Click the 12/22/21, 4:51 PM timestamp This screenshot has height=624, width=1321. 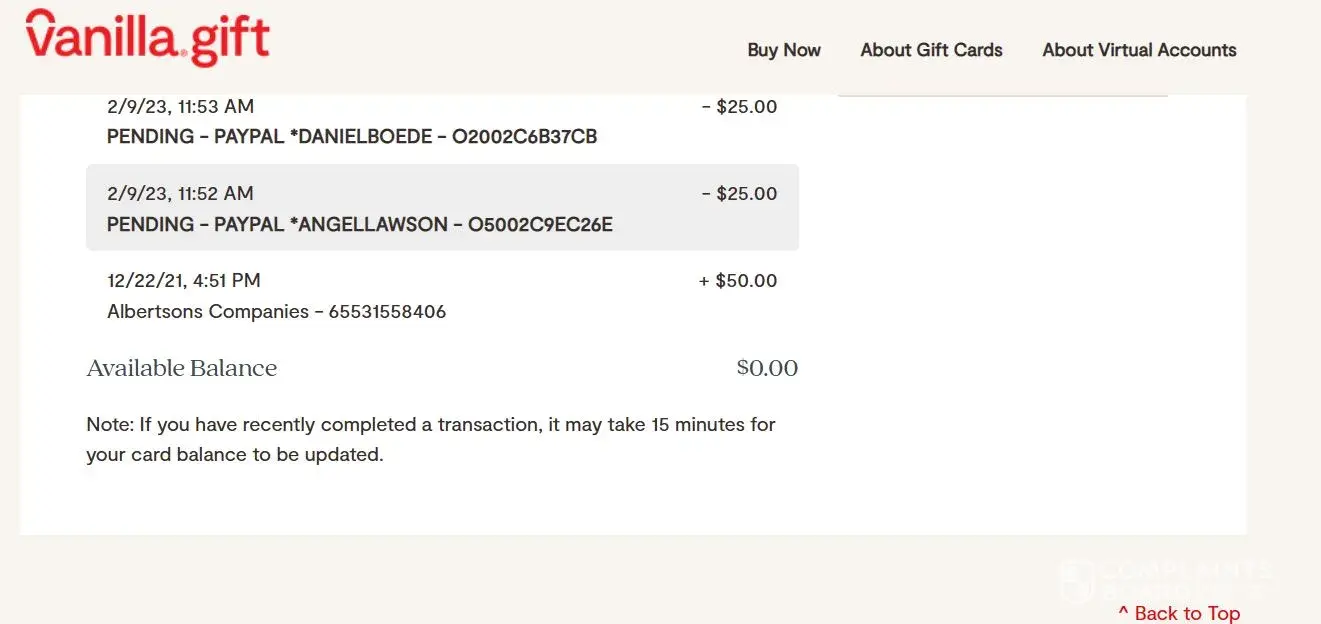184,281
